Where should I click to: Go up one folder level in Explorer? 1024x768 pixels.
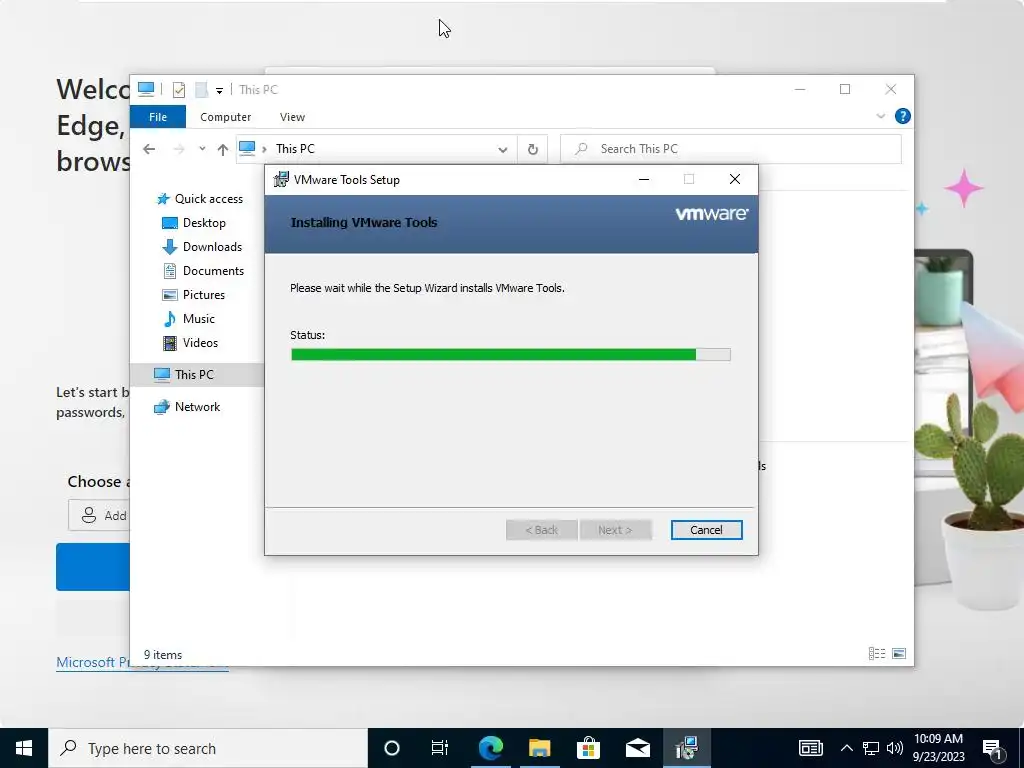[223, 150]
